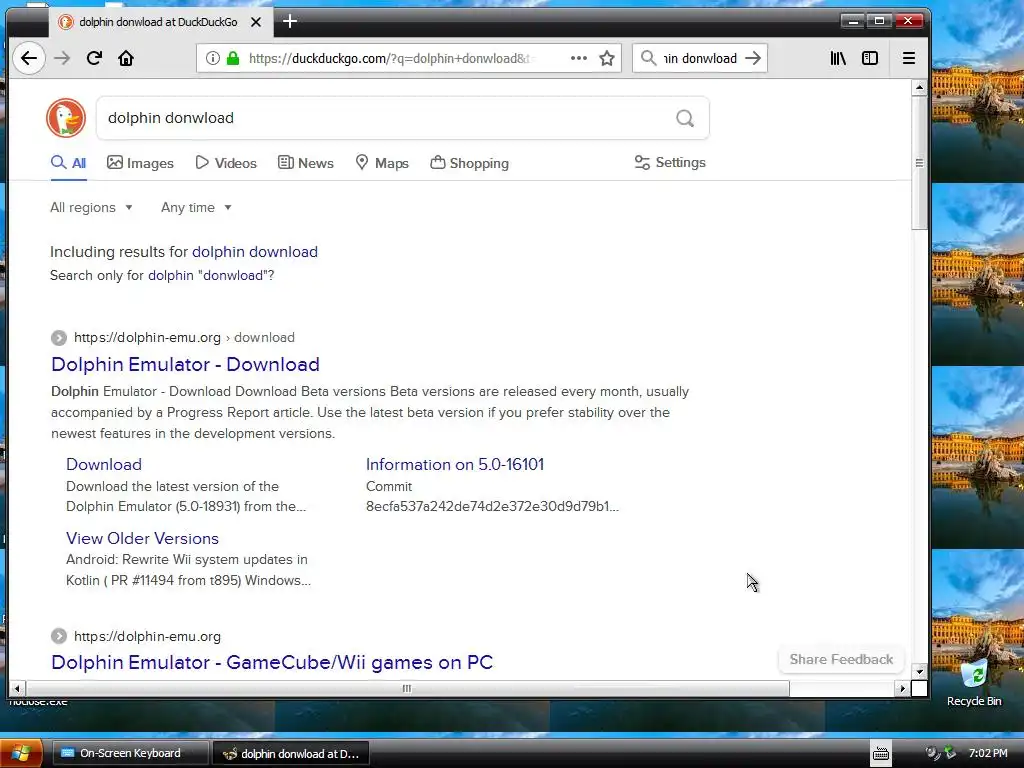Screen dimensions: 1024x768
Task: Open the DuckDuckGo Settings menu
Action: click(670, 163)
